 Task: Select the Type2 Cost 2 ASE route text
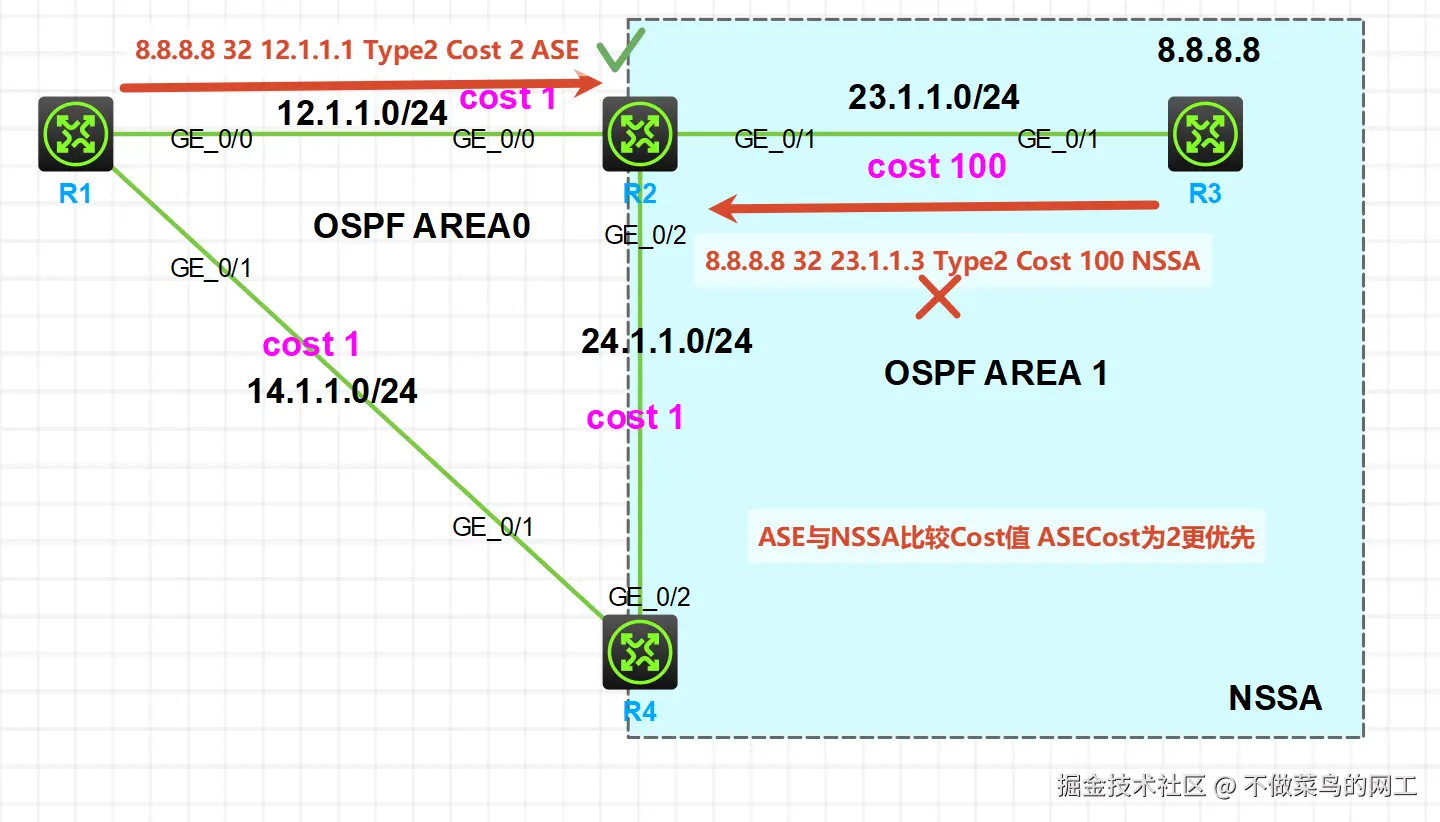(x=357, y=51)
